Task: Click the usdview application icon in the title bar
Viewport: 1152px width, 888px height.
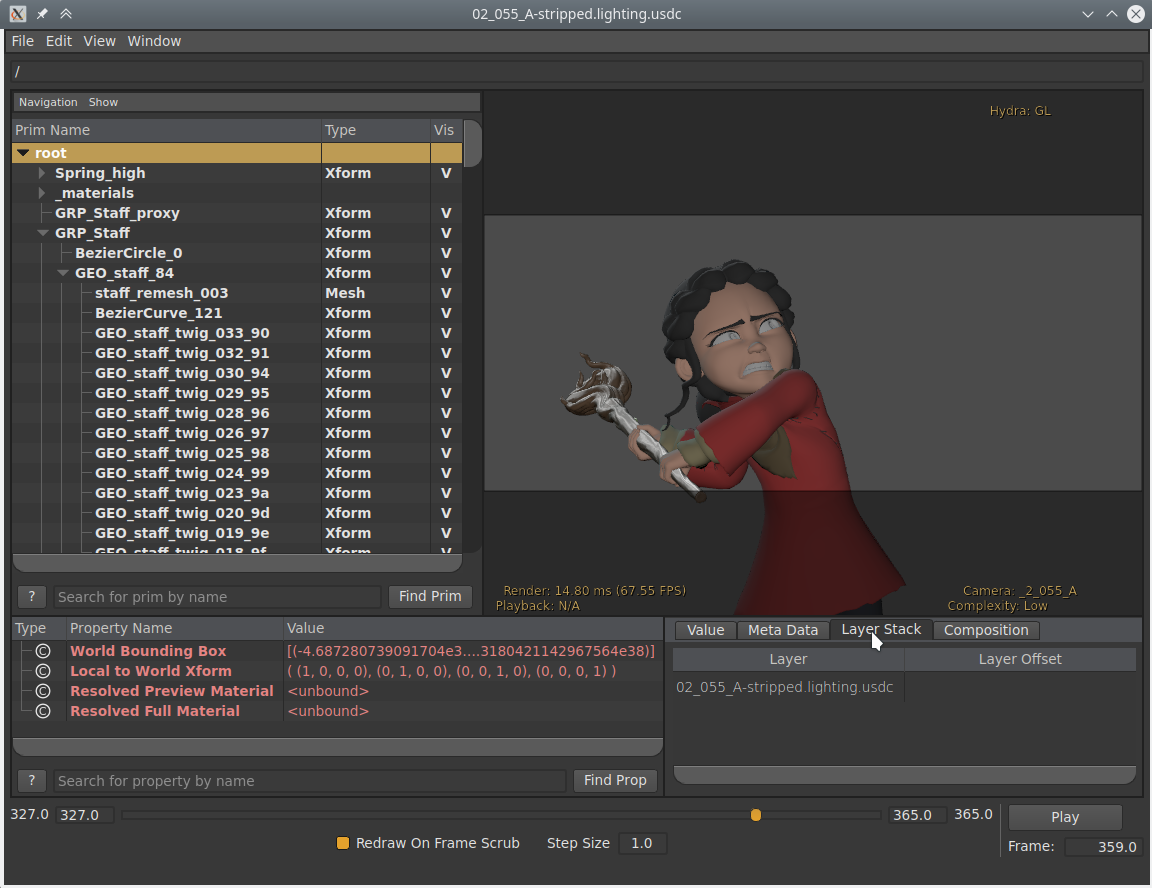Action: pos(17,14)
